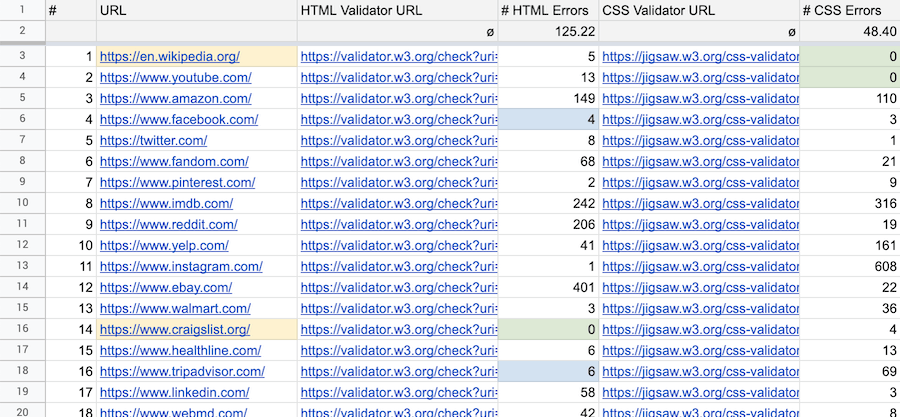Screen dimensions: 900x417
Task: Open HTML validator link in wikipedia row
Action: (x=399, y=57)
